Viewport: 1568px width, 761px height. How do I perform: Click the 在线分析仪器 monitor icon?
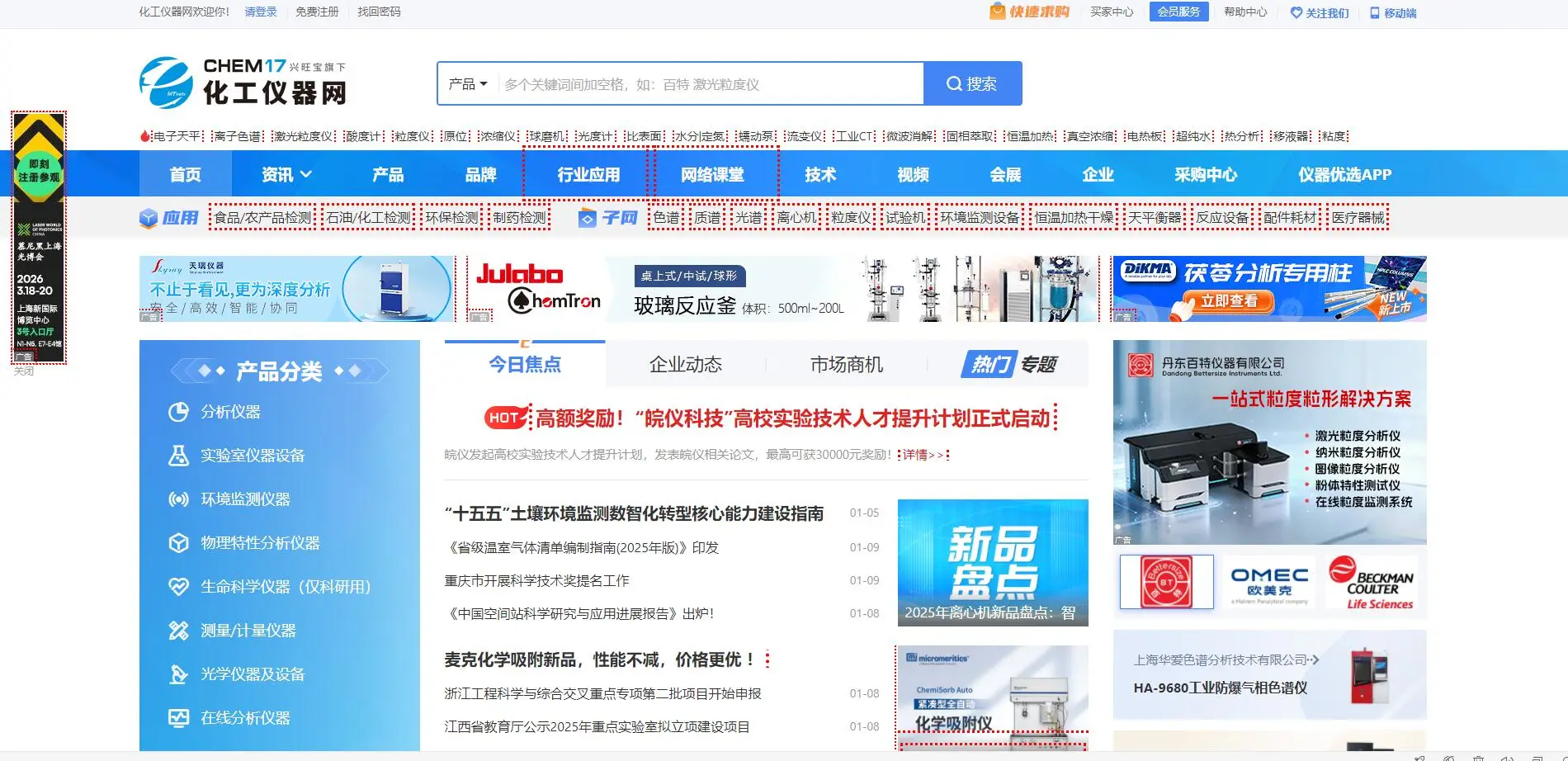tap(178, 717)
